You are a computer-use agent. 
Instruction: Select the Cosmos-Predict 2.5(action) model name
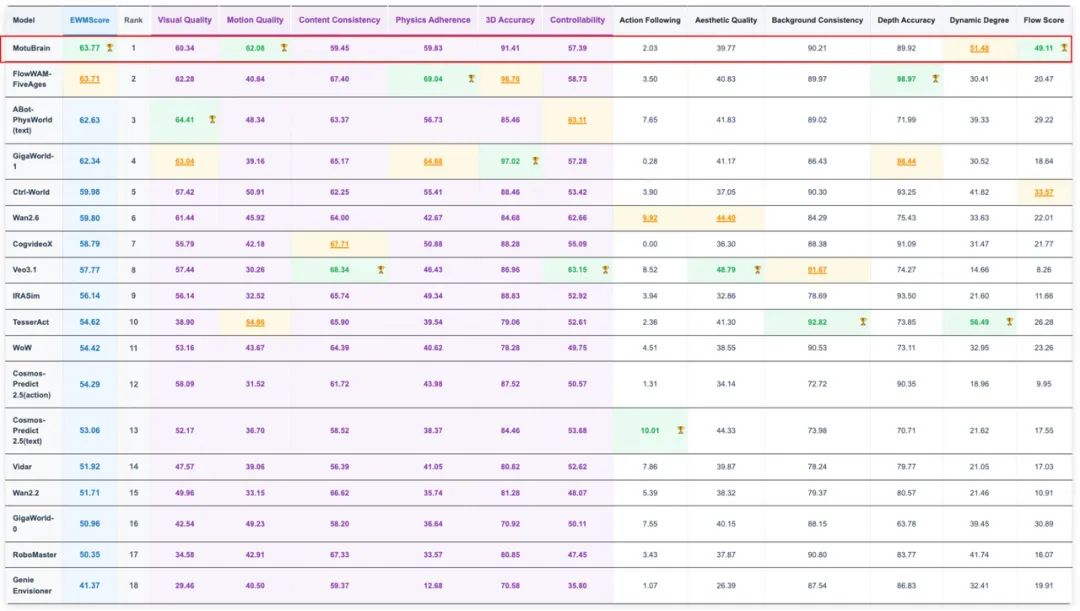(32, 384)
